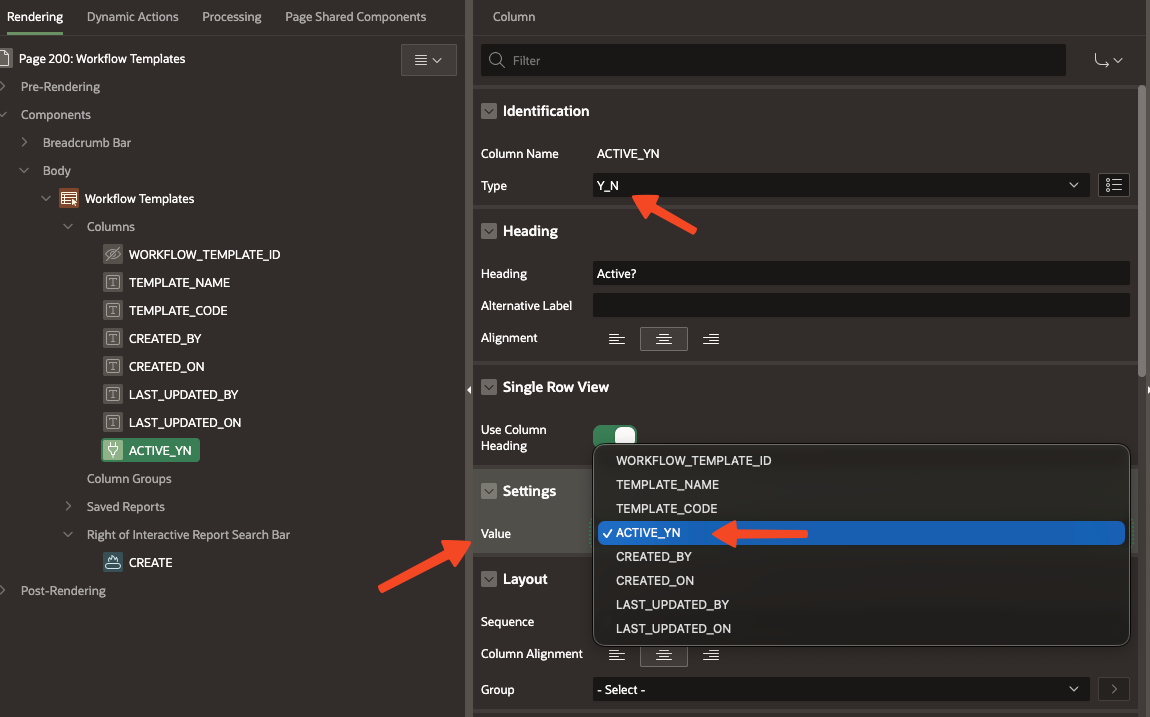
Task: Switch to the Processing tab
Action: (x=232, y=16)
